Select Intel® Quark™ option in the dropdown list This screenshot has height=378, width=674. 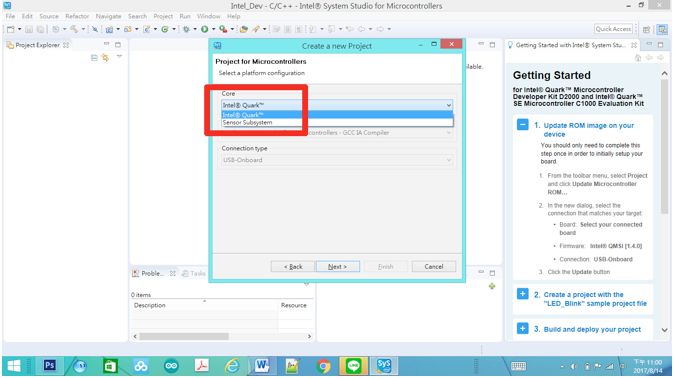coord(337,115)
